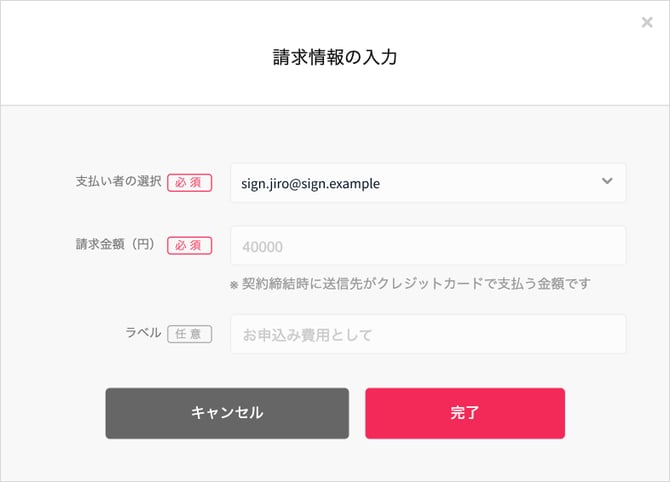Focus the 請求金額 amount input field

tap(428, 246)
